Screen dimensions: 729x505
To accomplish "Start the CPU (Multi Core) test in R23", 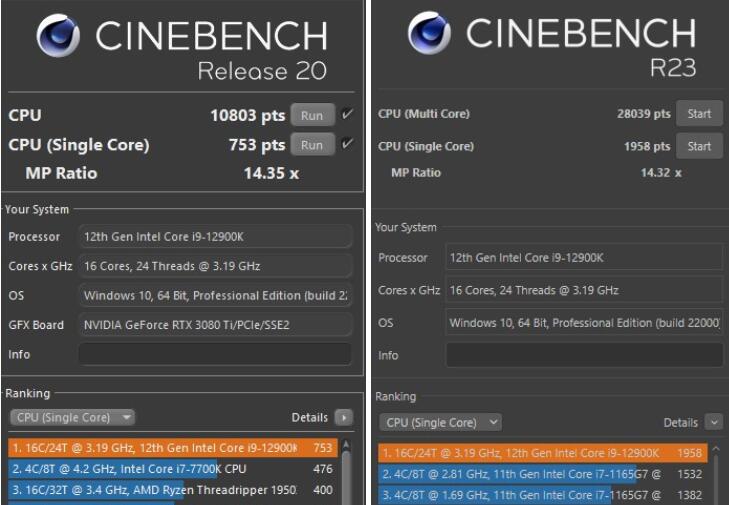I will (x=699, y=114).
